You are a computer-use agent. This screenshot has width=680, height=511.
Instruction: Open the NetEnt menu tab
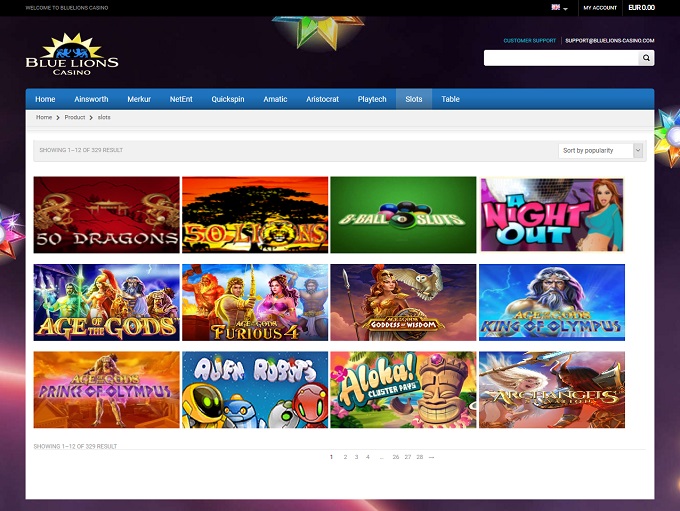(x=181, y=99)
